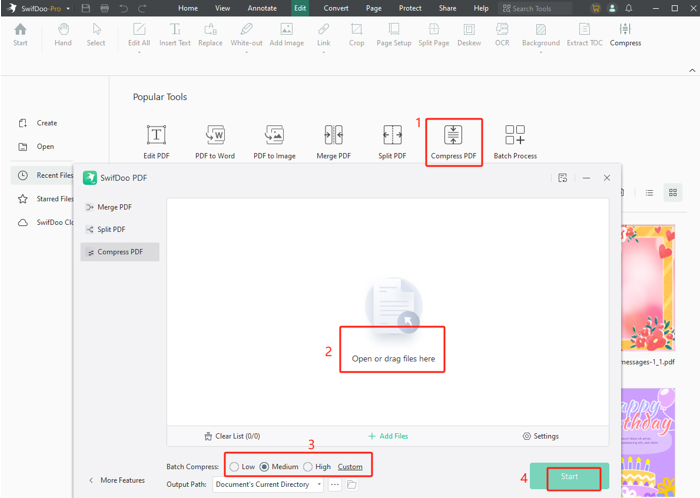This screenshot has width=700, height=498.
Task: Click the Start home icon in toolbar
Action: (20, 35)
